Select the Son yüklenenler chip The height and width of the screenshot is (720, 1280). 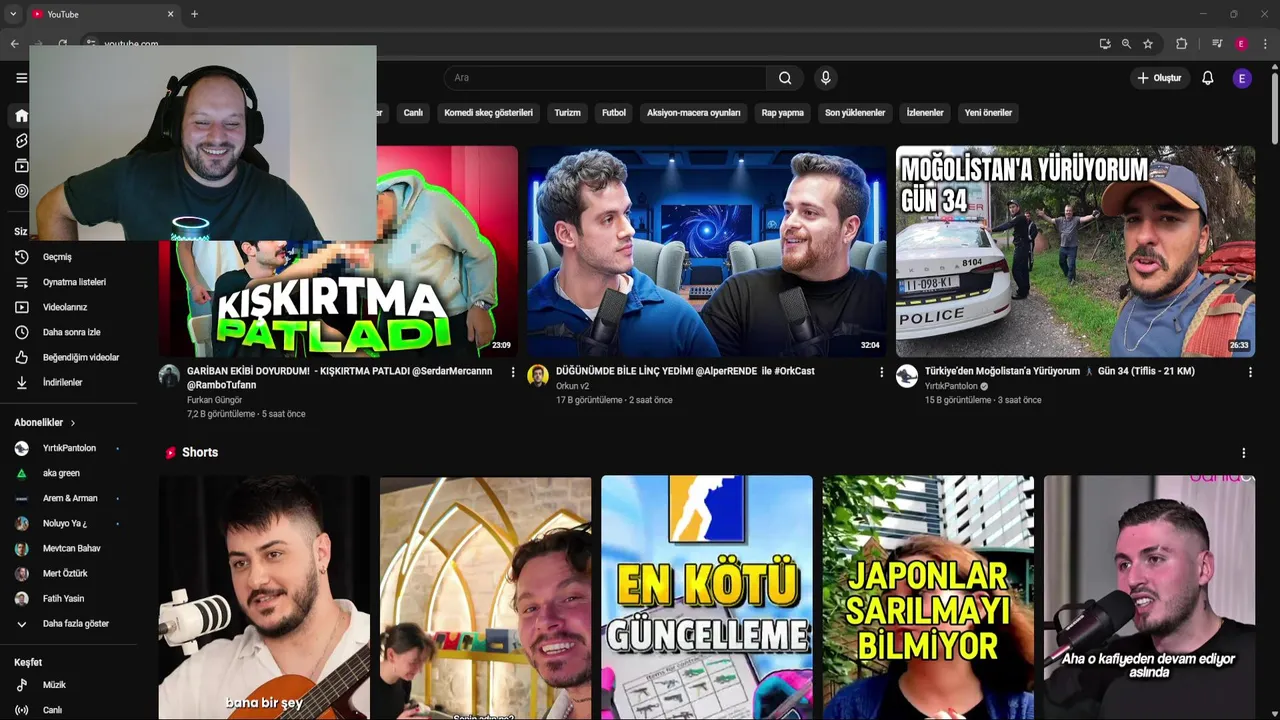[855, 113]
